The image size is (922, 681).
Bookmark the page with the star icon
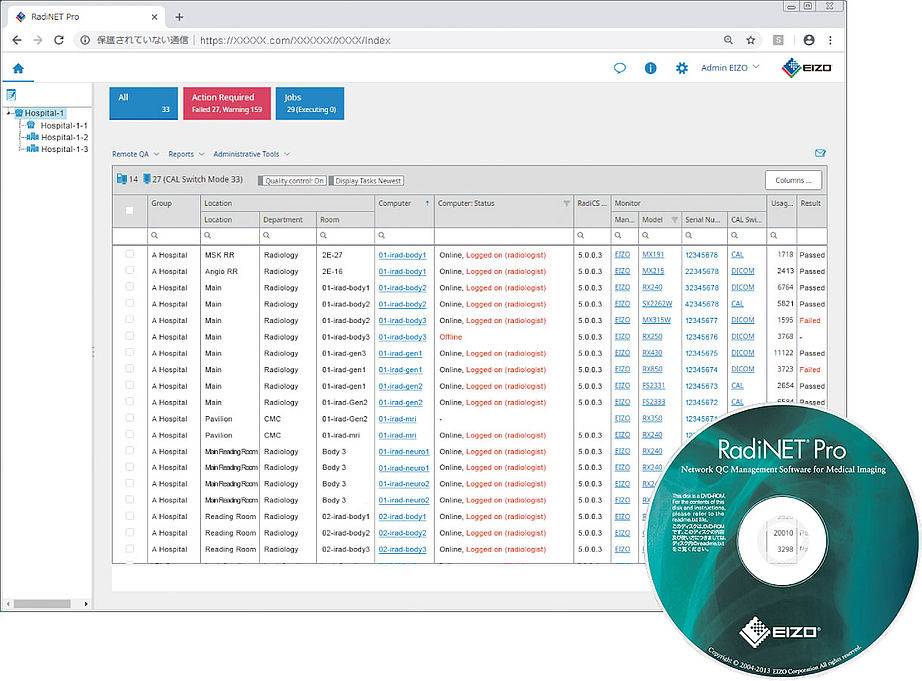point(750,40)
